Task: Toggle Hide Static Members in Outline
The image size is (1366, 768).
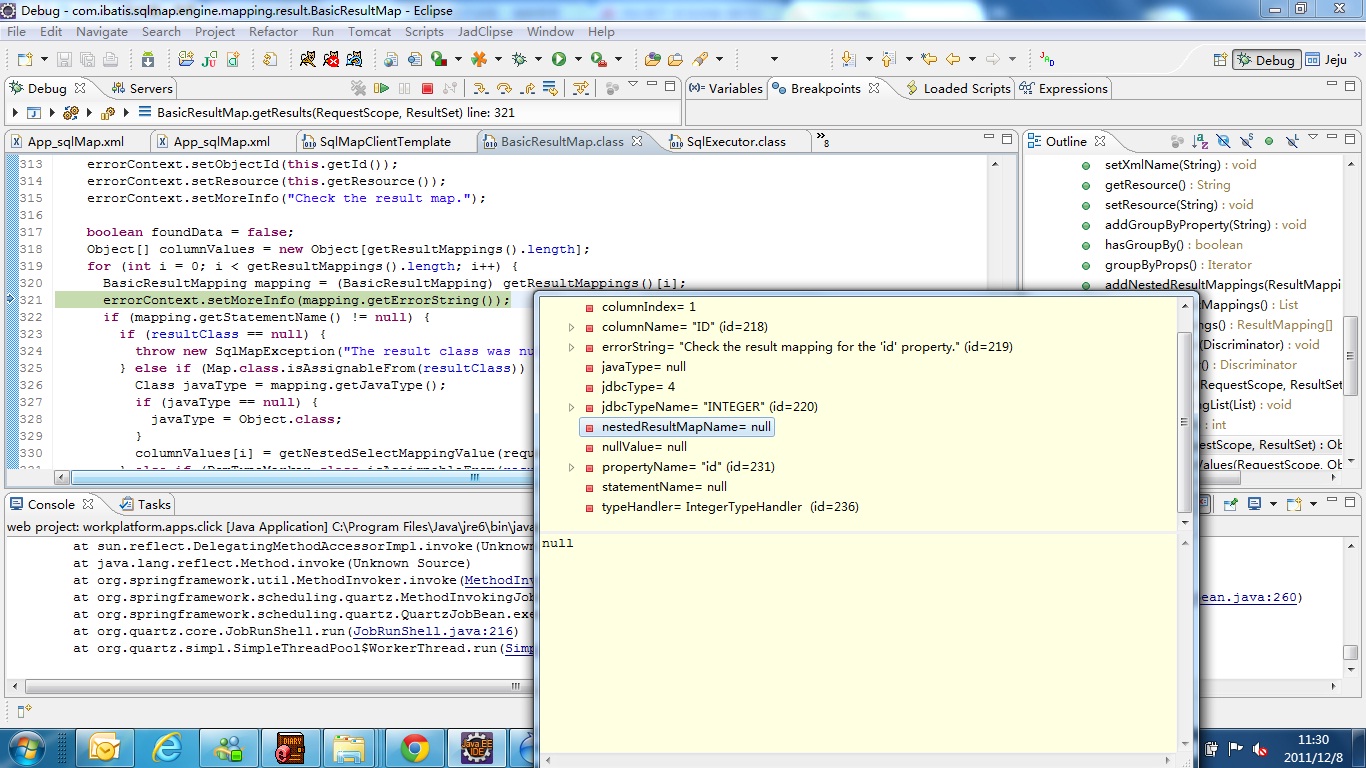Action: coord(1247,141)
